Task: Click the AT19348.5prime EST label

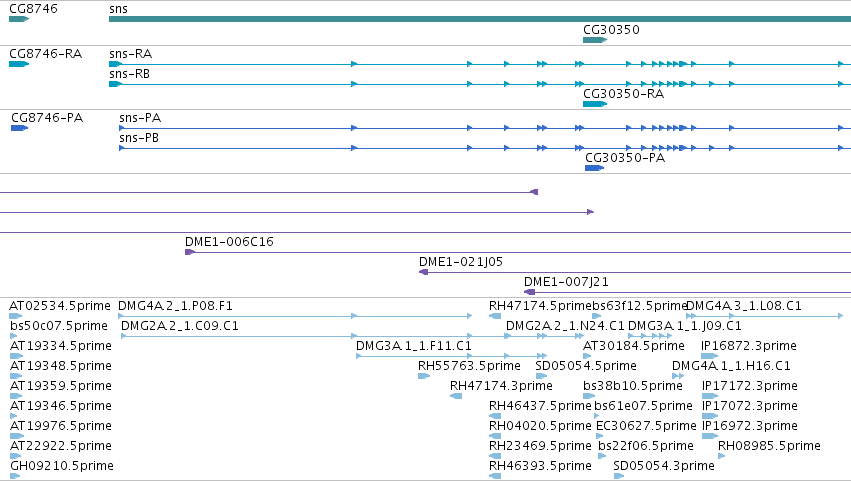Action: [x=61, y=366]
